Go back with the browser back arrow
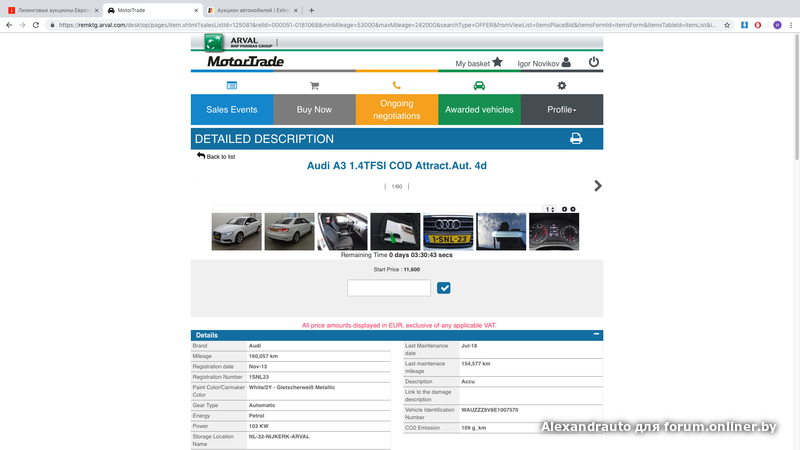 [9, 25]
